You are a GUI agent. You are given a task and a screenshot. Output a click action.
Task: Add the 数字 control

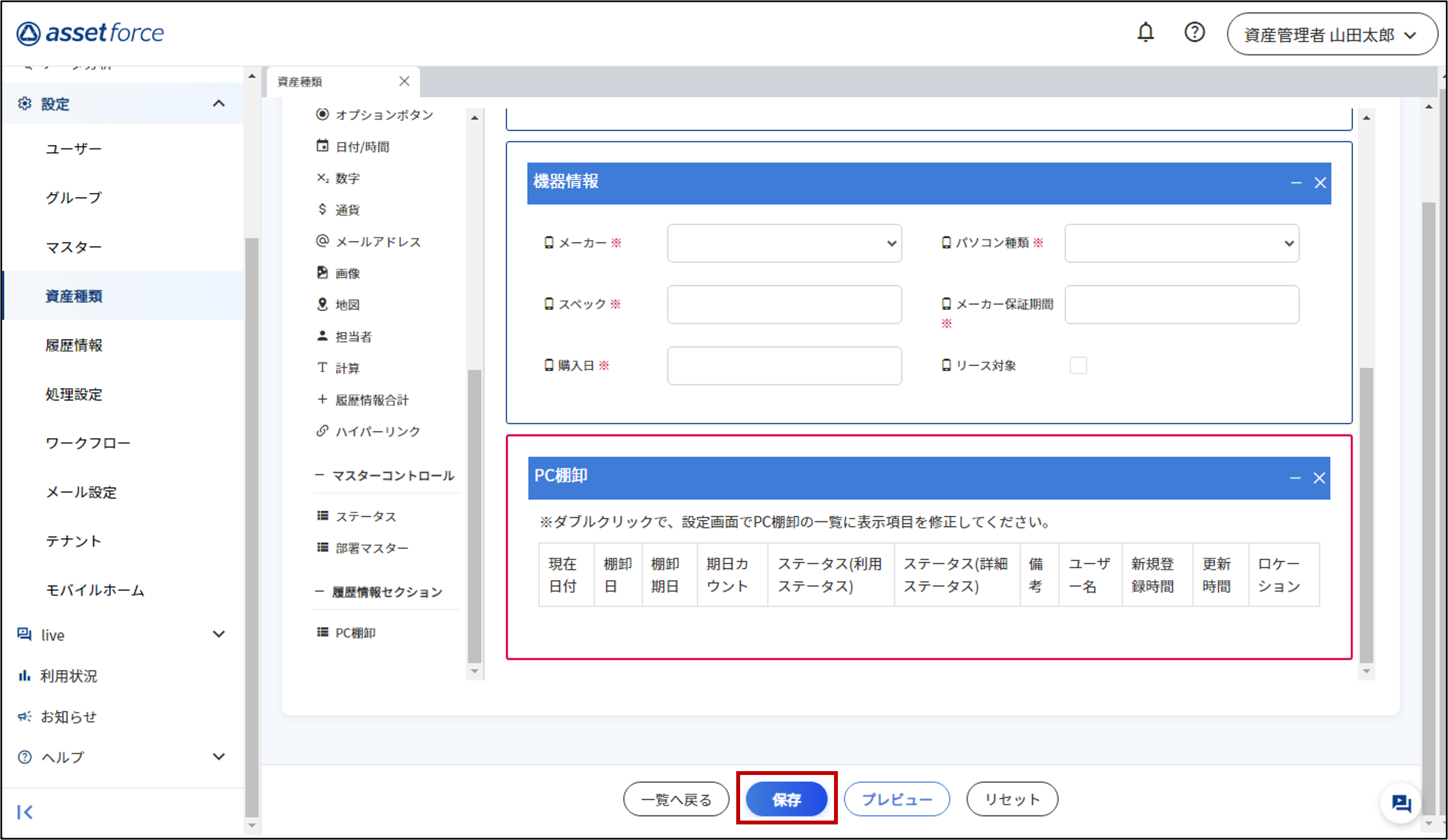[338, 178]
